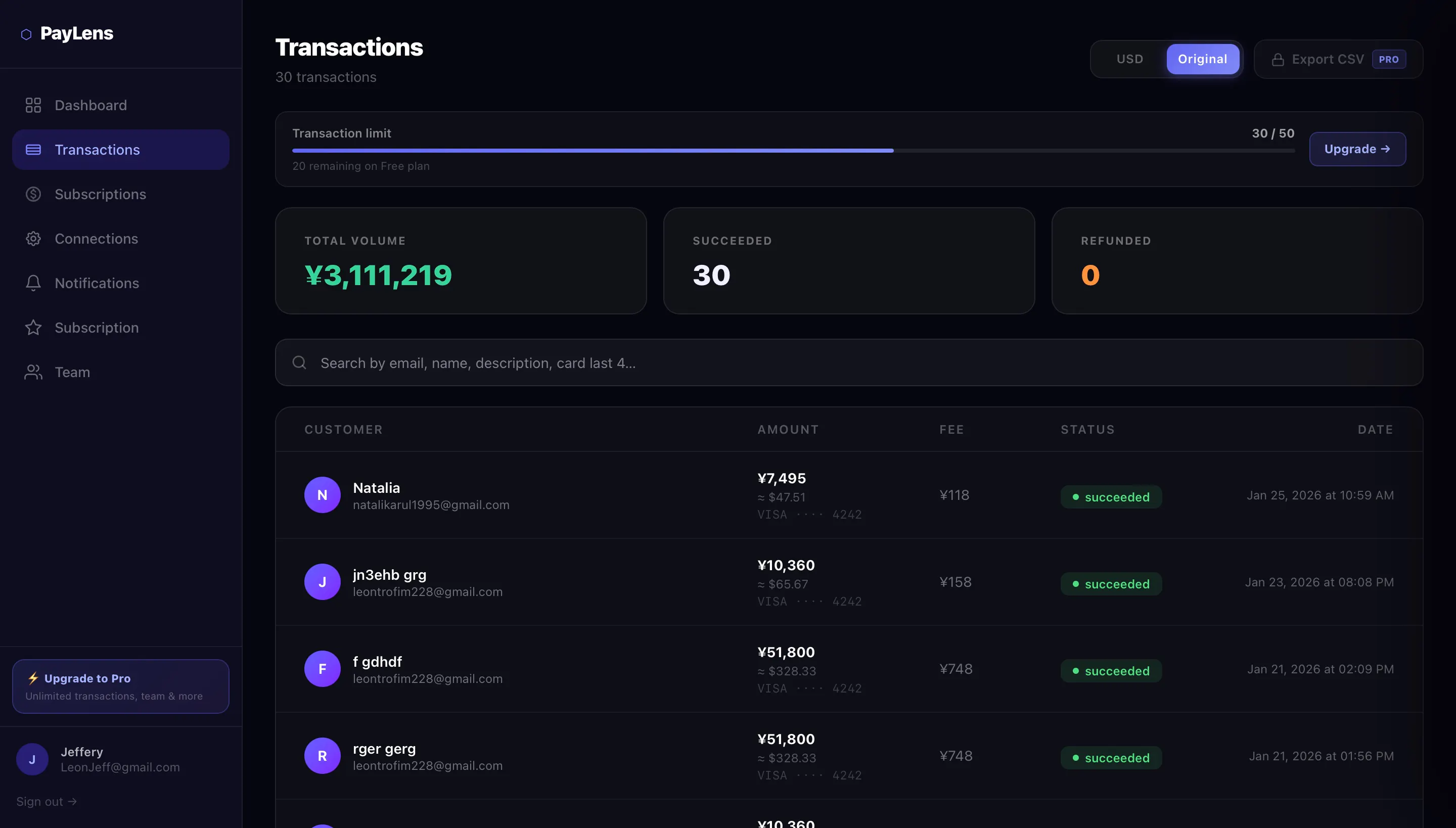1456x828 pixels.
Task: Click the Connections gear icon
Action: tap(33, 239)
